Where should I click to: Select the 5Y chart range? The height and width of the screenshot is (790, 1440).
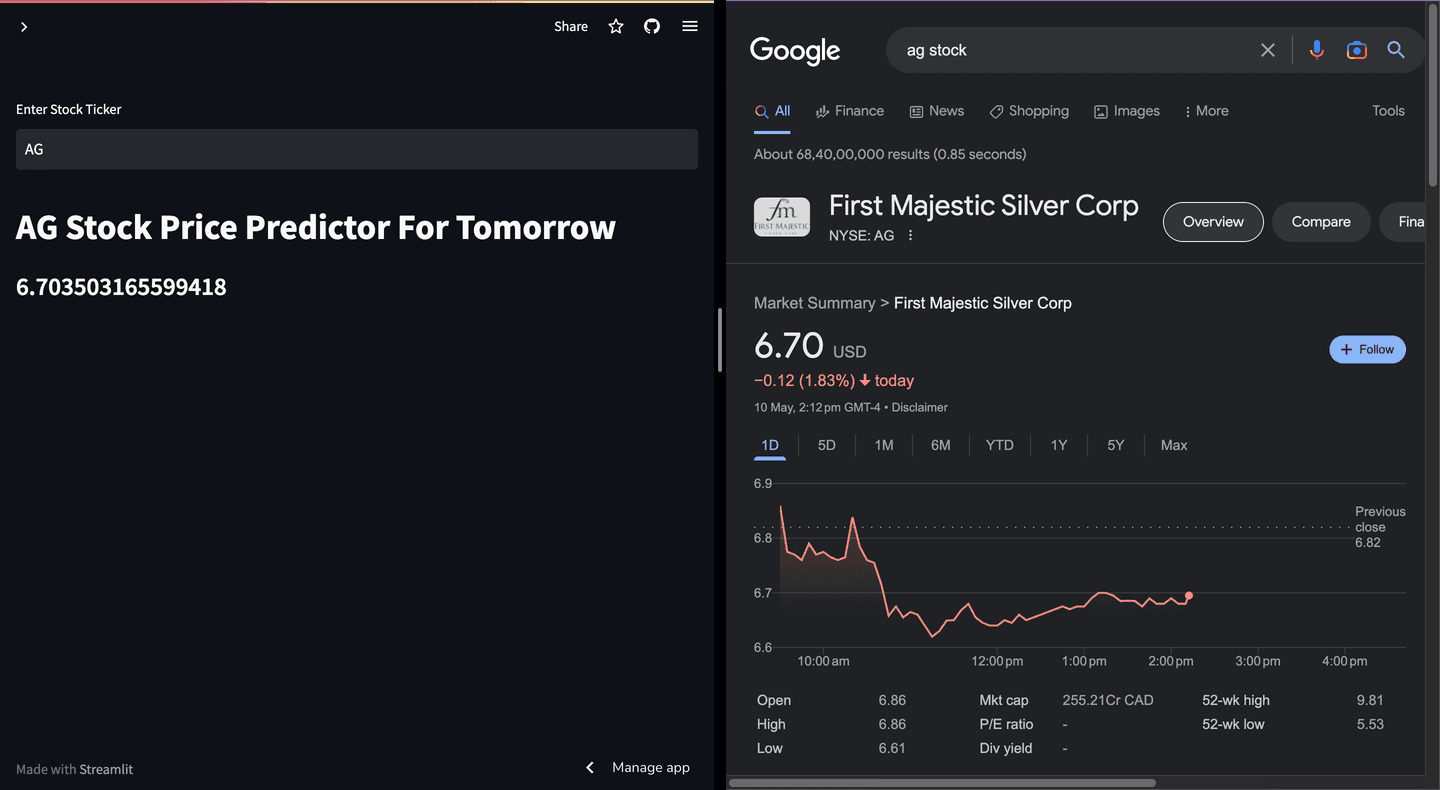(x=1116, y=445)
